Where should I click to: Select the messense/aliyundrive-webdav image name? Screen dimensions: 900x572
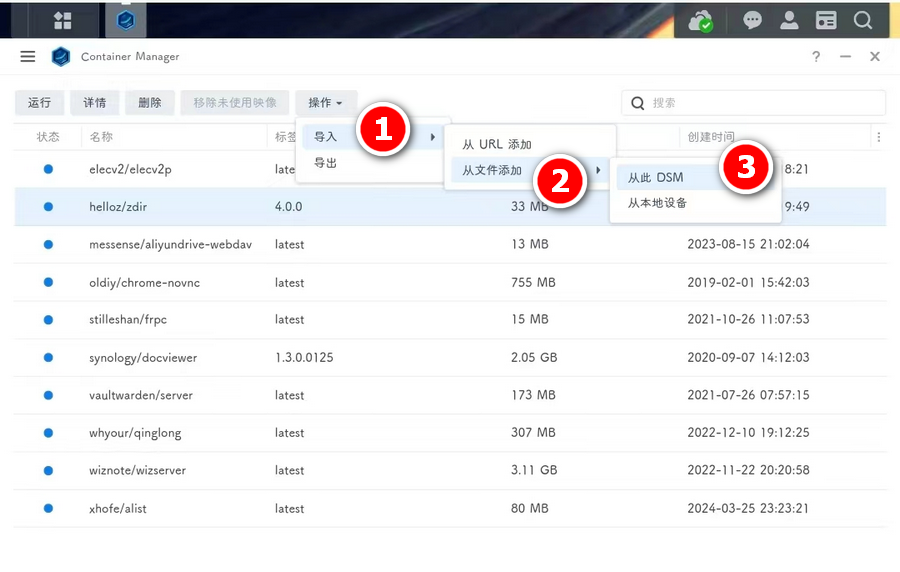point(170,244)
